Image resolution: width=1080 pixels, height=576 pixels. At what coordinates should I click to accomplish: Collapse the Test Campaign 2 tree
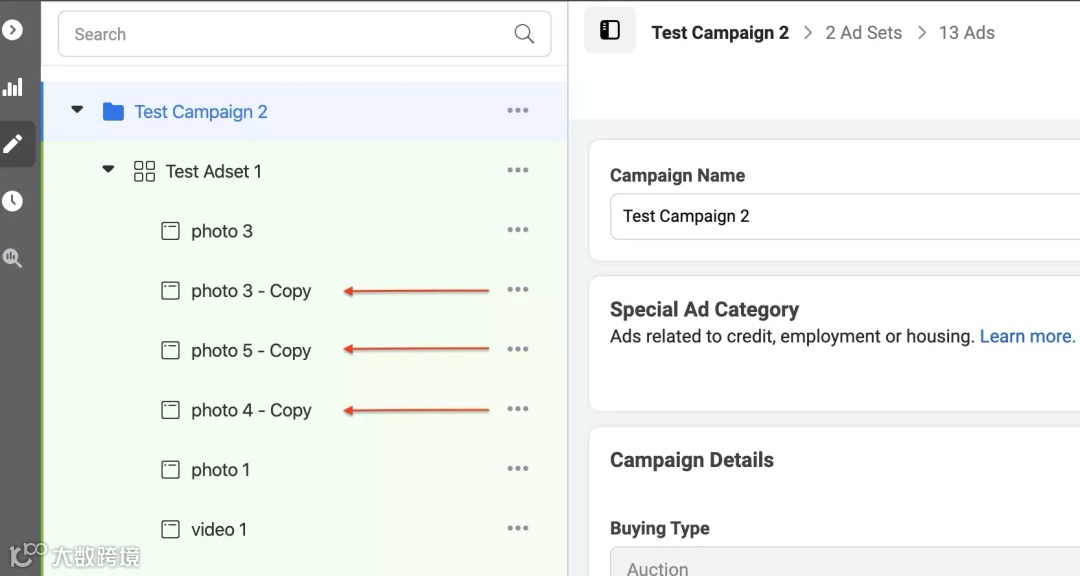pyautogui.click(x=77, y=110)
